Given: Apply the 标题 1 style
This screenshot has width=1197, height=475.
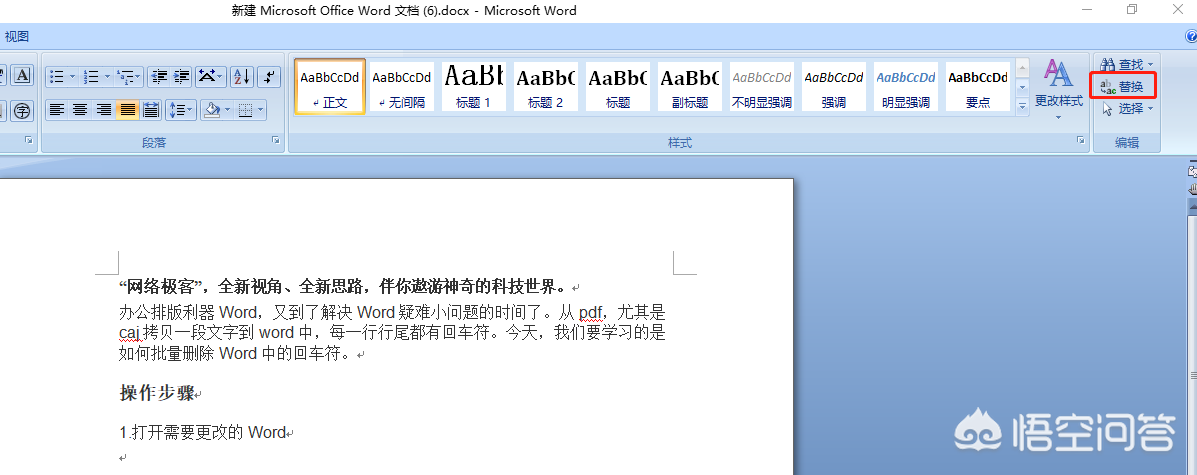Looking at the screenshot, I should pos(473,87).
